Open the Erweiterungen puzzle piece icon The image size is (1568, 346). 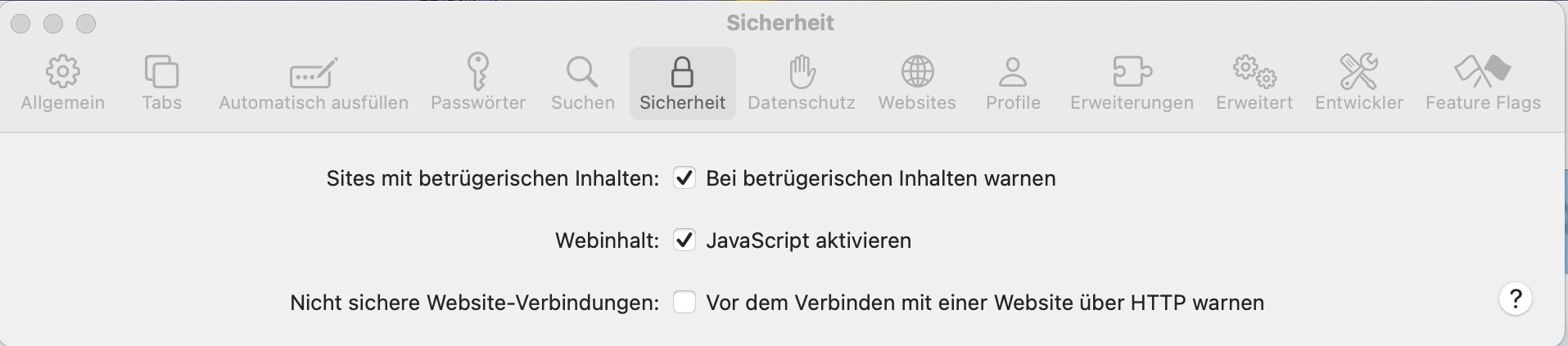tap(1132, 72)
